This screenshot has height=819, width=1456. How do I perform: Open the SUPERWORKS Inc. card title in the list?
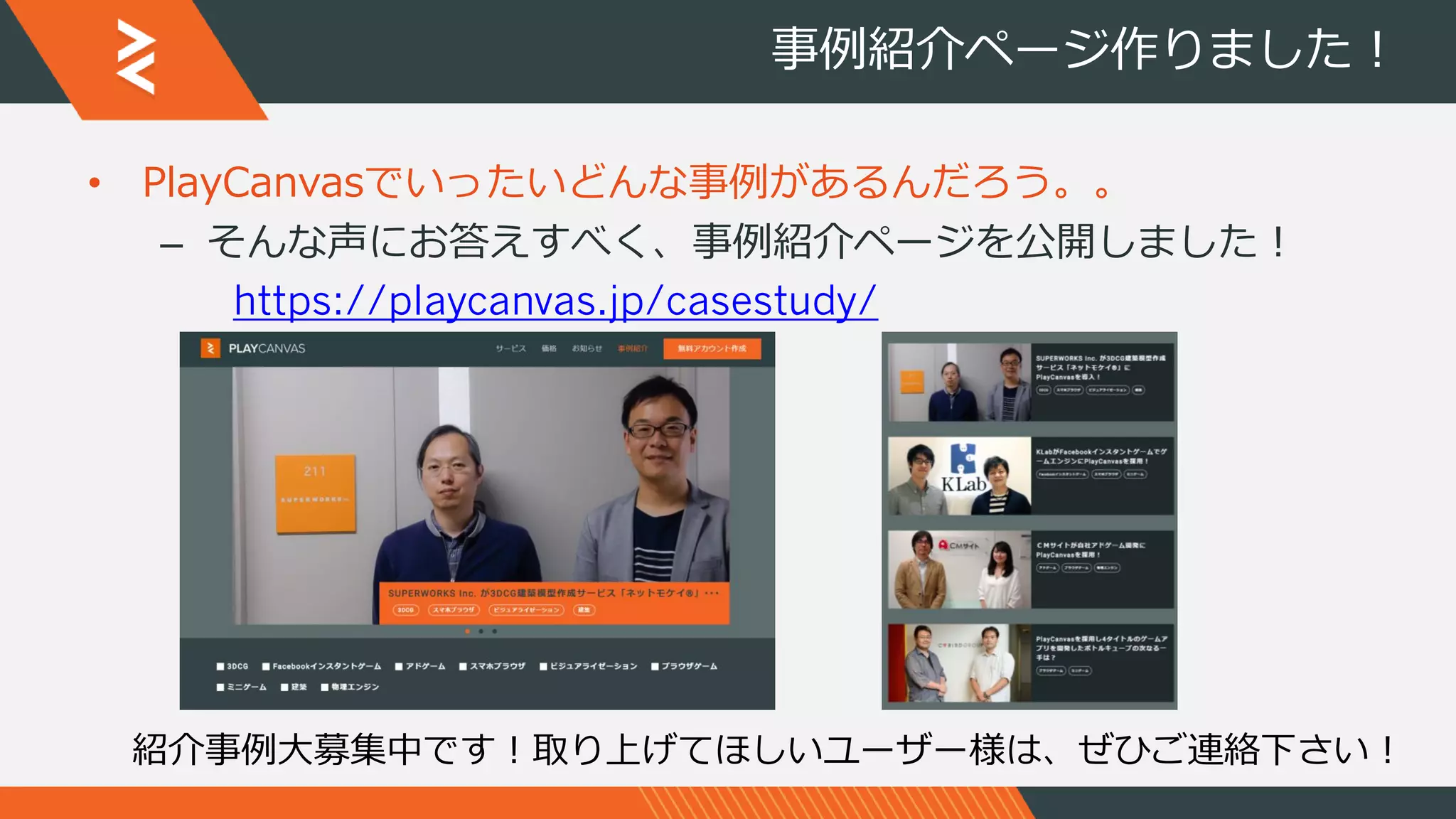click(1101, 368)
